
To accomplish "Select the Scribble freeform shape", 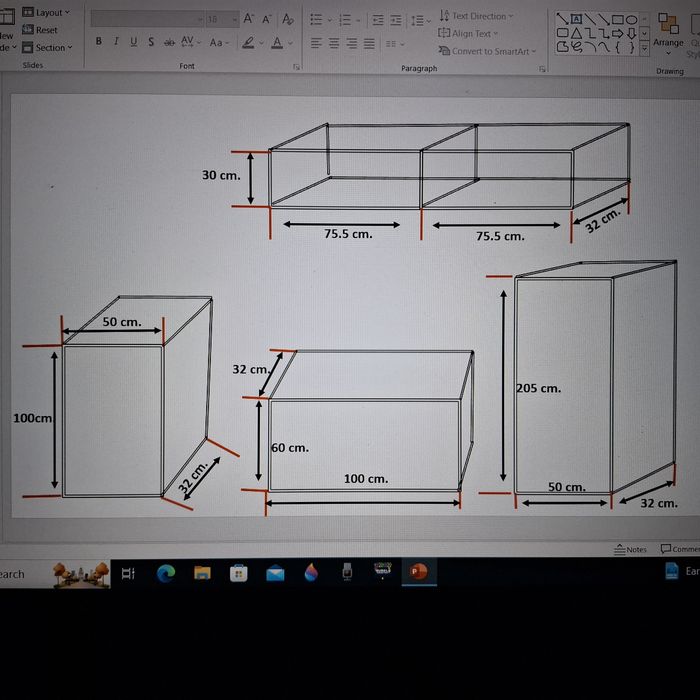I will coord(576,47).
